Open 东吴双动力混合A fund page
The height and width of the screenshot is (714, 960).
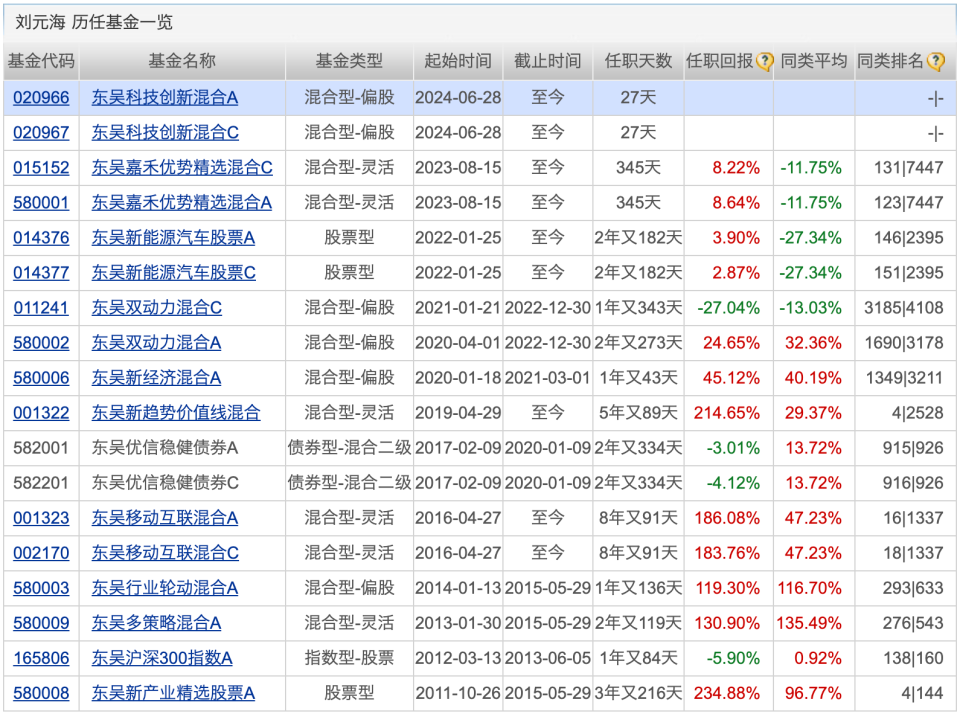coord(156,342)
